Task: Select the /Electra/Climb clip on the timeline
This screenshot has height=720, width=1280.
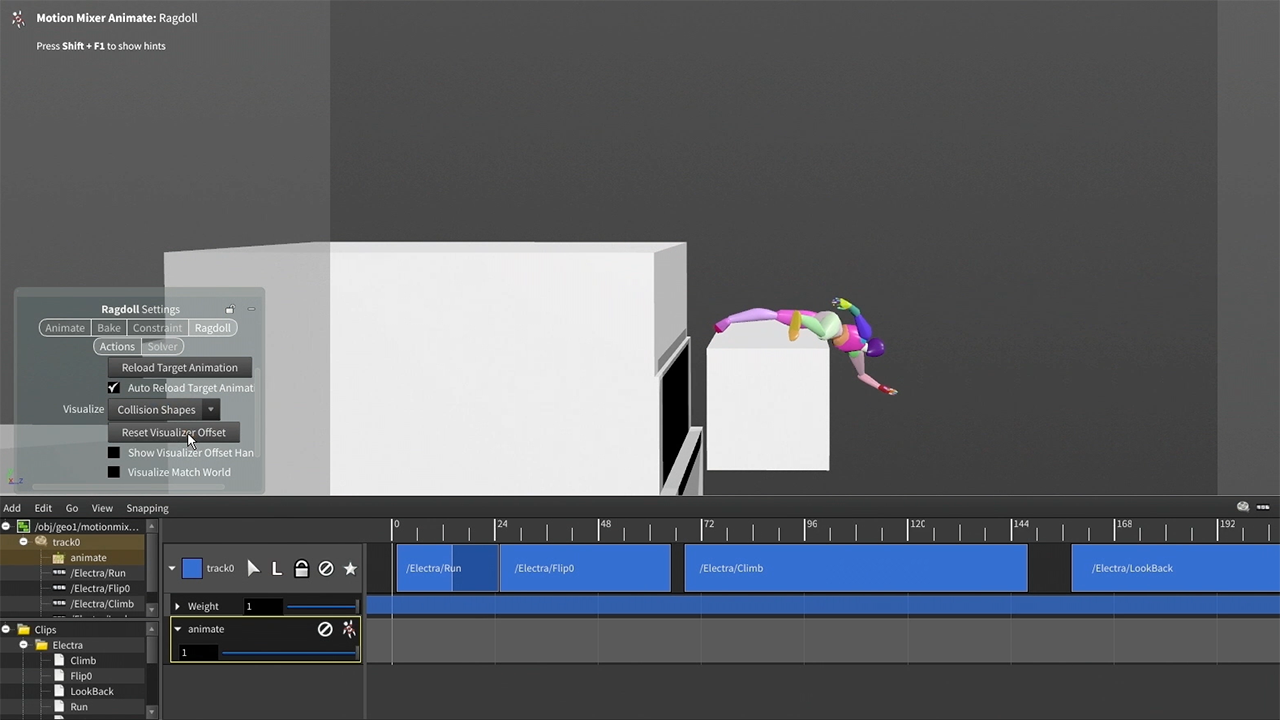Action: point(855,568)
